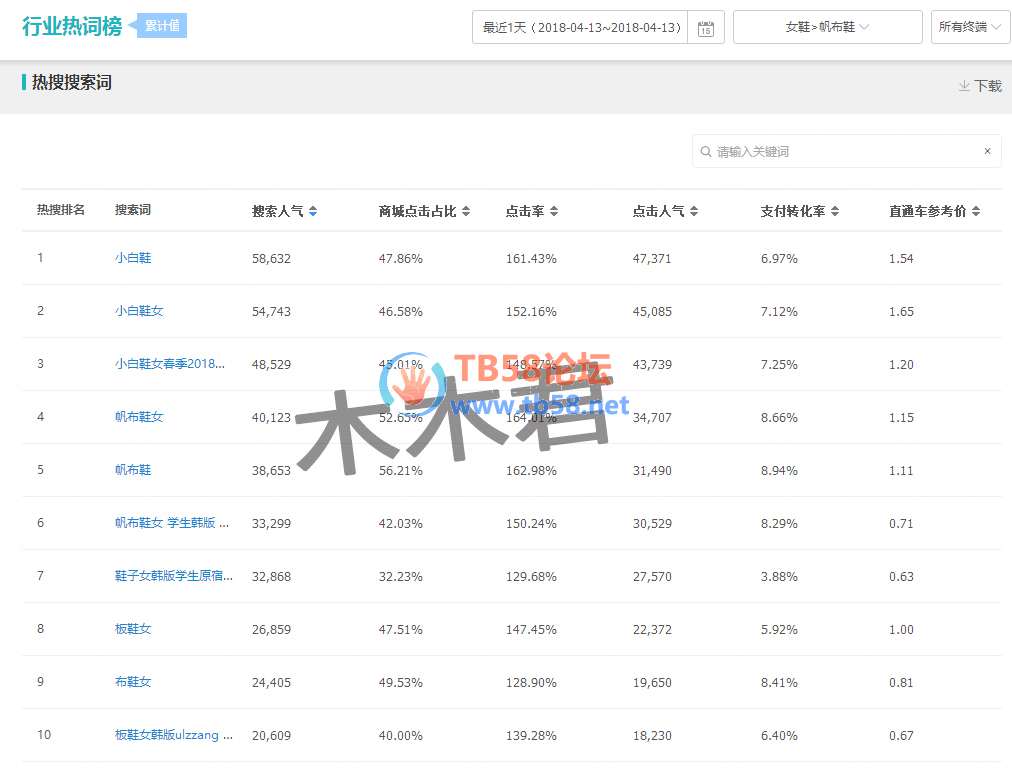Open the 板鞋女 keyword link
The image size is (1012, 769).
[133, 629]
